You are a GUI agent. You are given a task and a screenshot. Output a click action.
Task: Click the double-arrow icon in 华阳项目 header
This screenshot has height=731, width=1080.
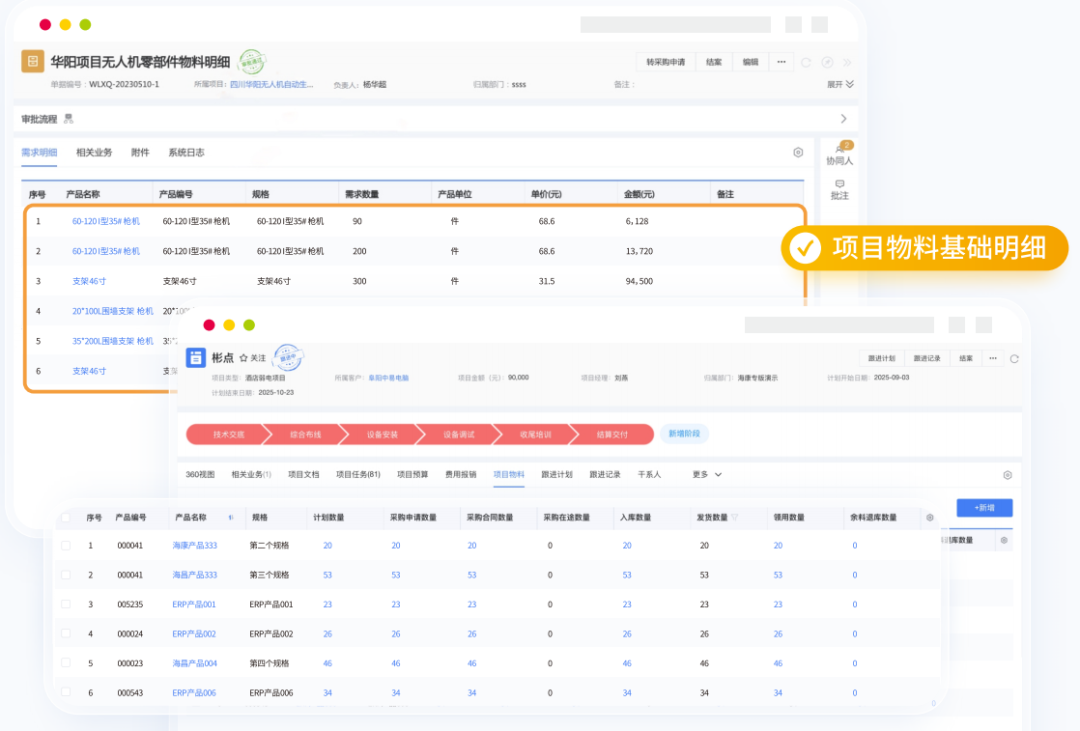848,62
